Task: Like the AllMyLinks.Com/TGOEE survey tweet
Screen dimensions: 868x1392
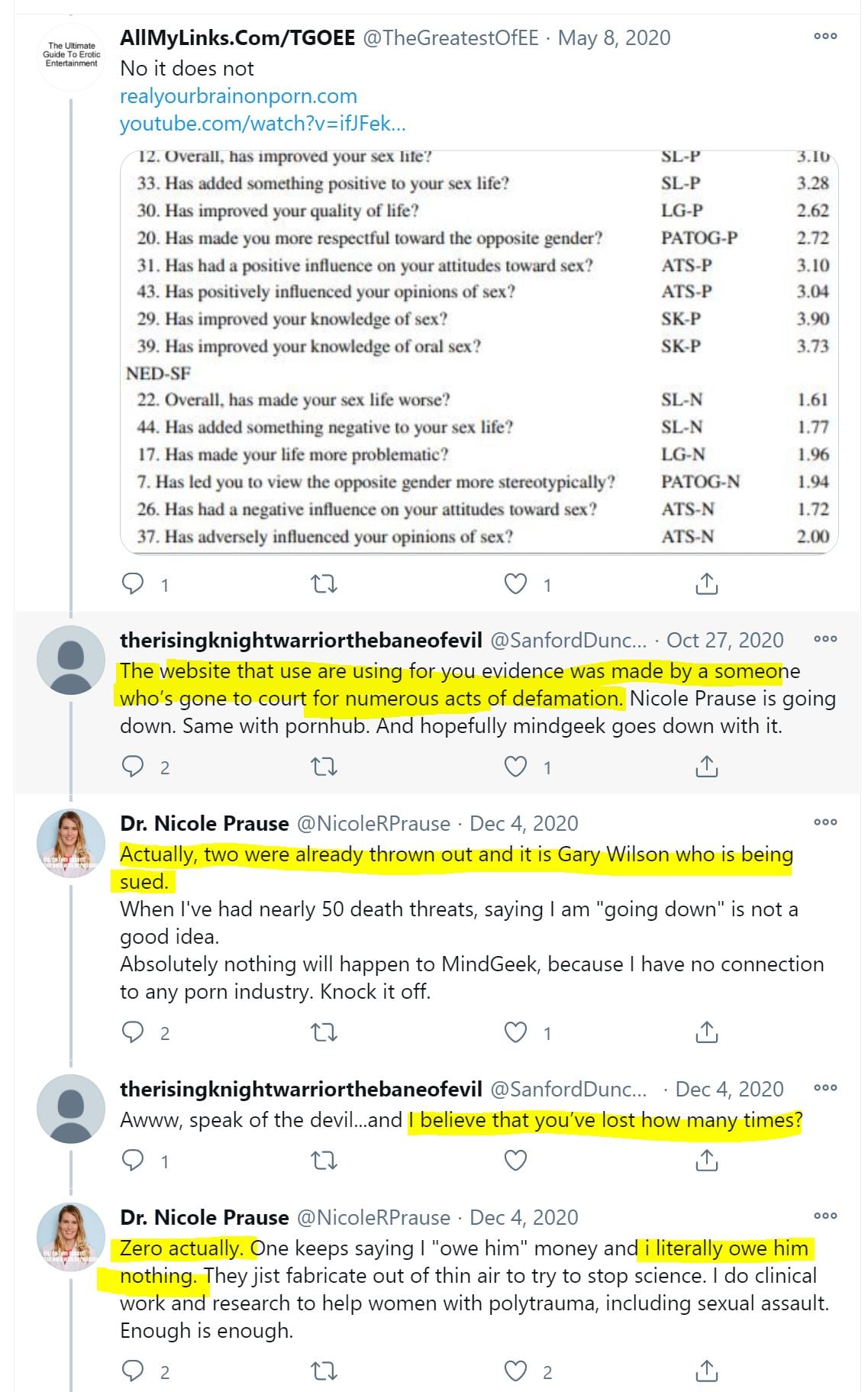Action: pyautogui.click(x=516, y=584)
